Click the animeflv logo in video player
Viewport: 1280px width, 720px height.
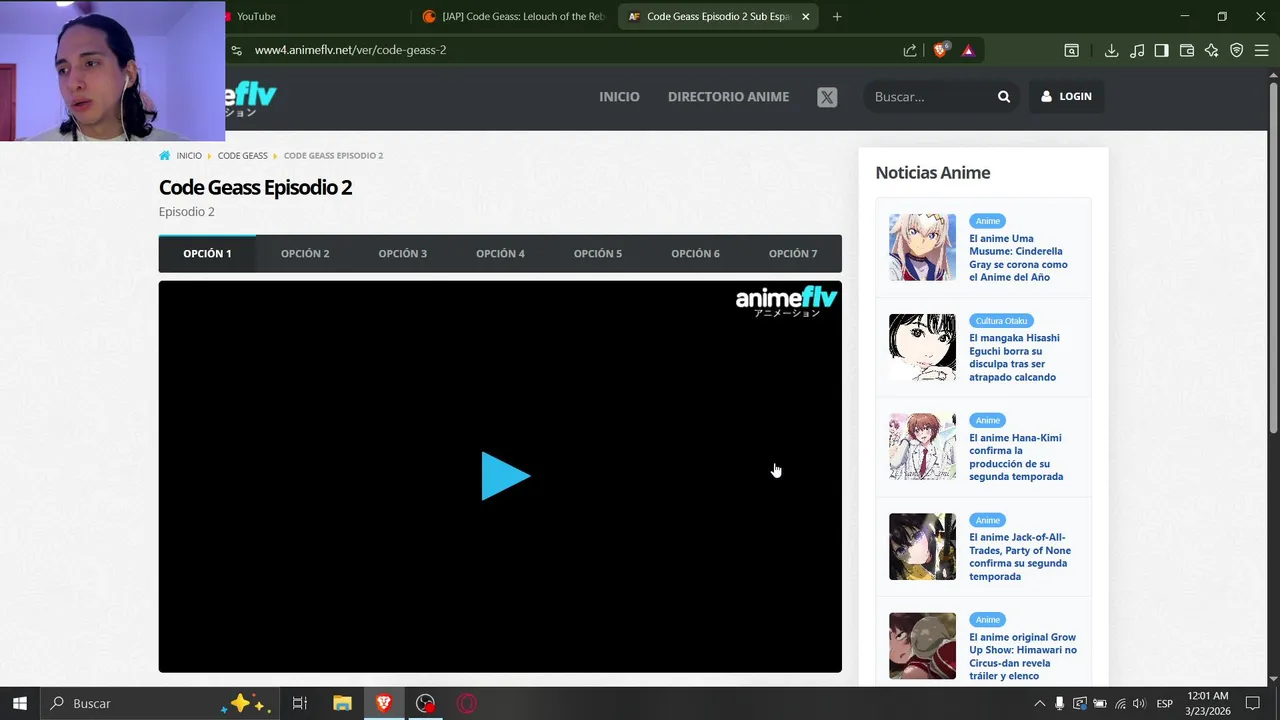tap(786, 301)
